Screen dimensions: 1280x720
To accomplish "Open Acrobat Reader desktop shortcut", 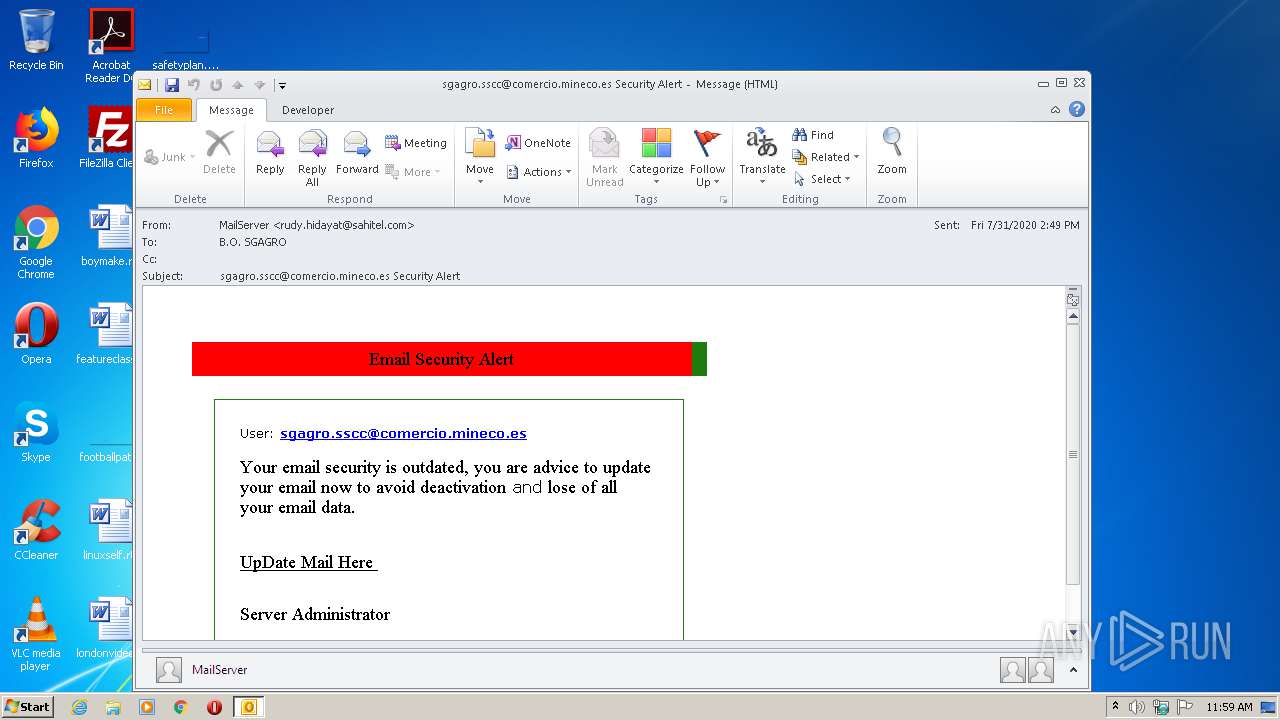I will pyautogui.click(x=111, y=46).
